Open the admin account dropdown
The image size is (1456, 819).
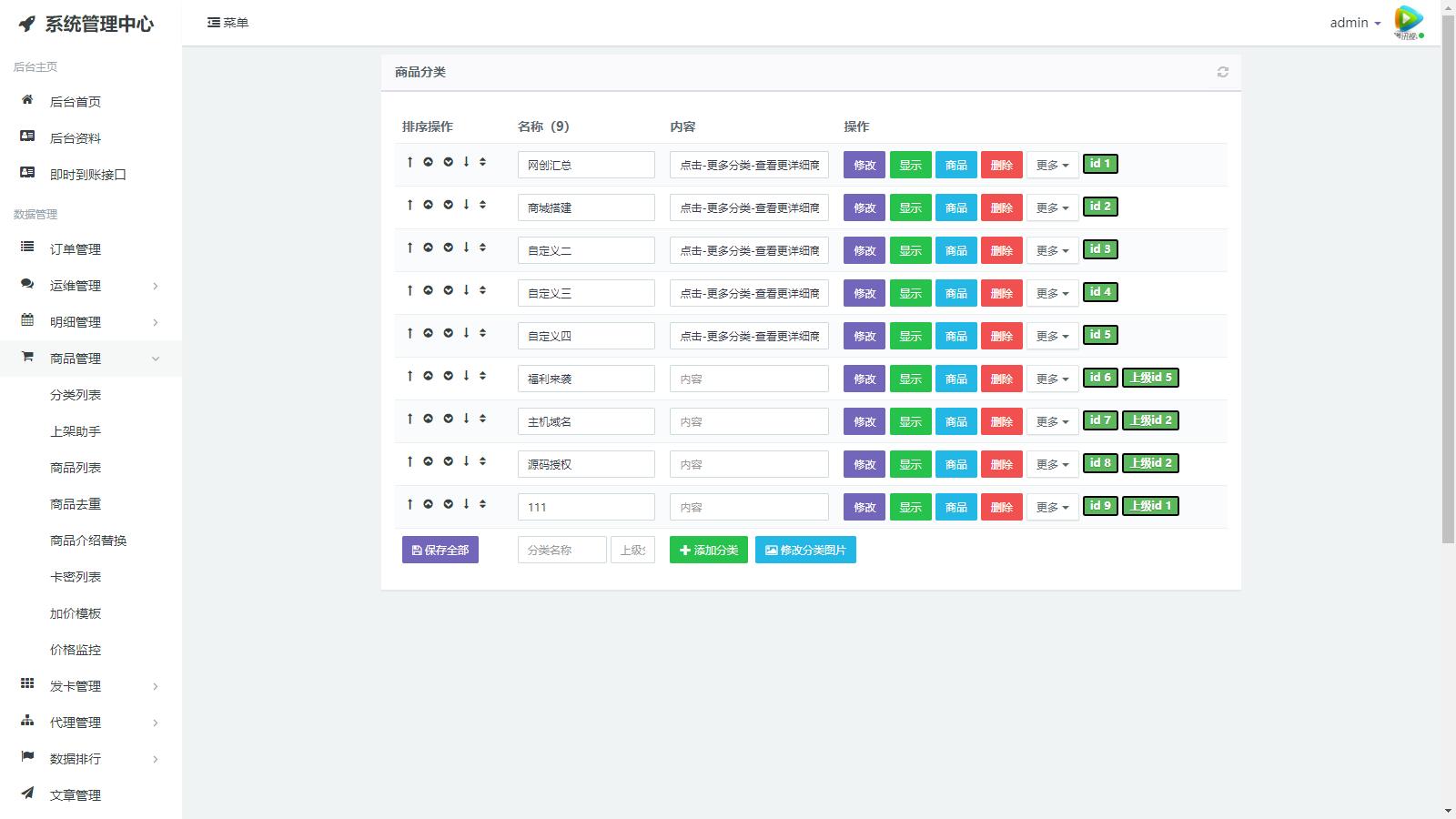pyautogui.click(x=1355, y=23)
